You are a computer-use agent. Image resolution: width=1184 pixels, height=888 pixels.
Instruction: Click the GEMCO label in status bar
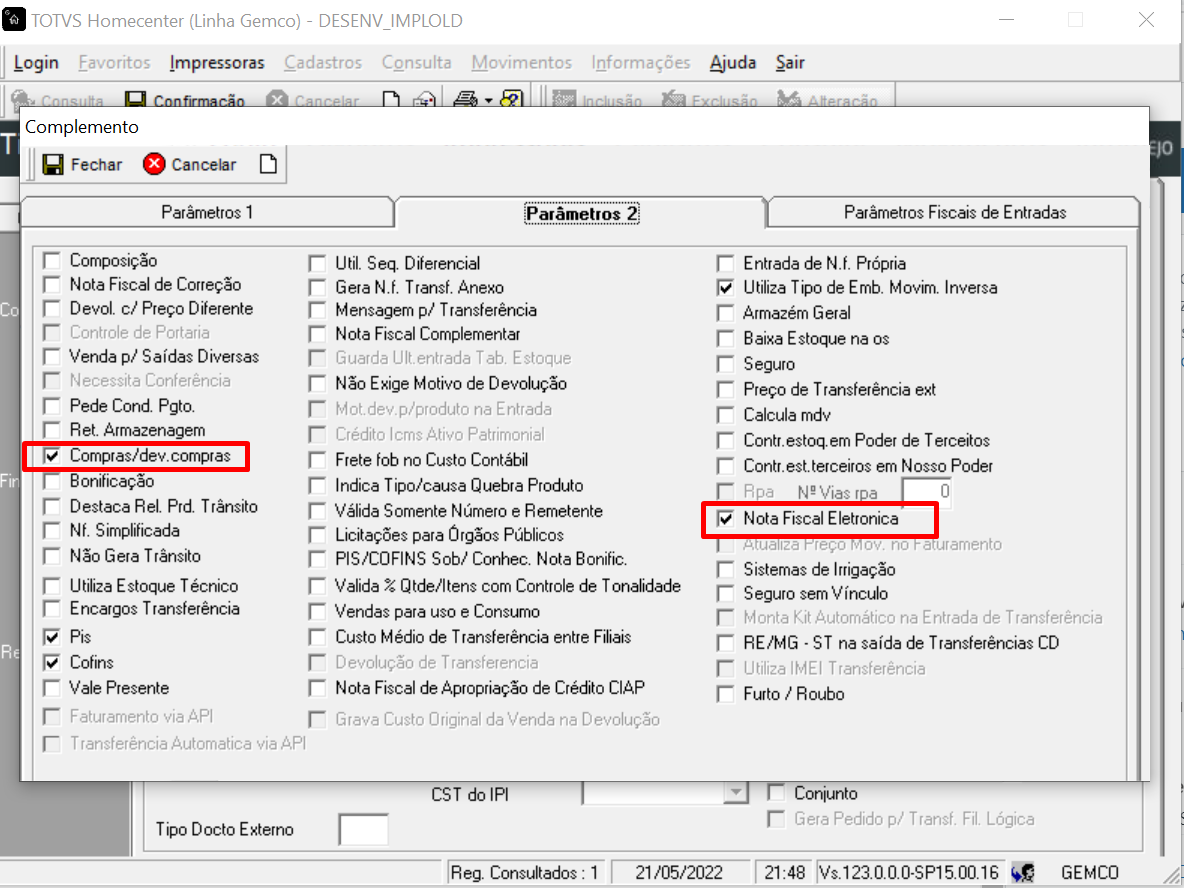pos(1090,873)
